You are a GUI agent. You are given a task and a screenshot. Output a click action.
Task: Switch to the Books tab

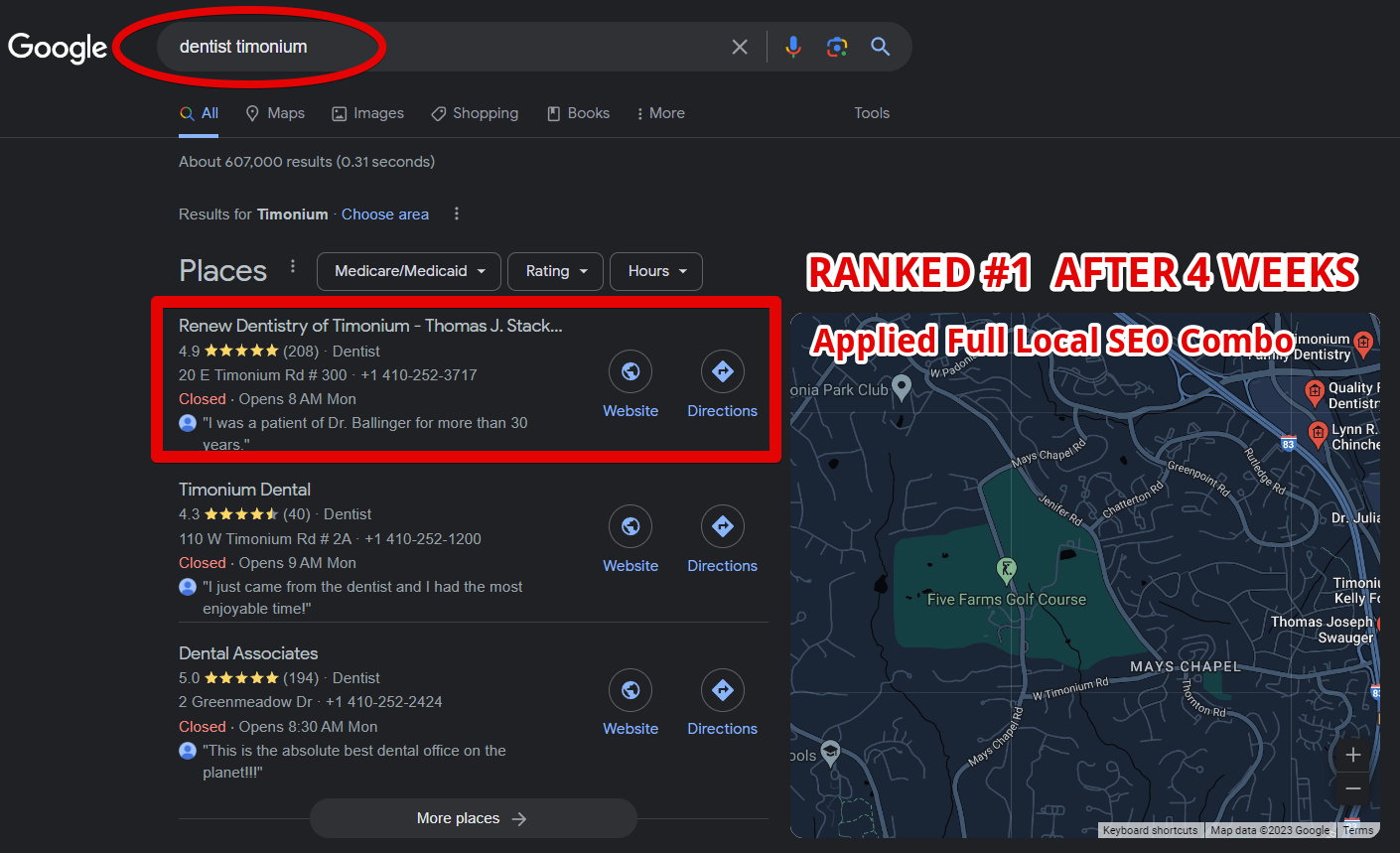578,113
